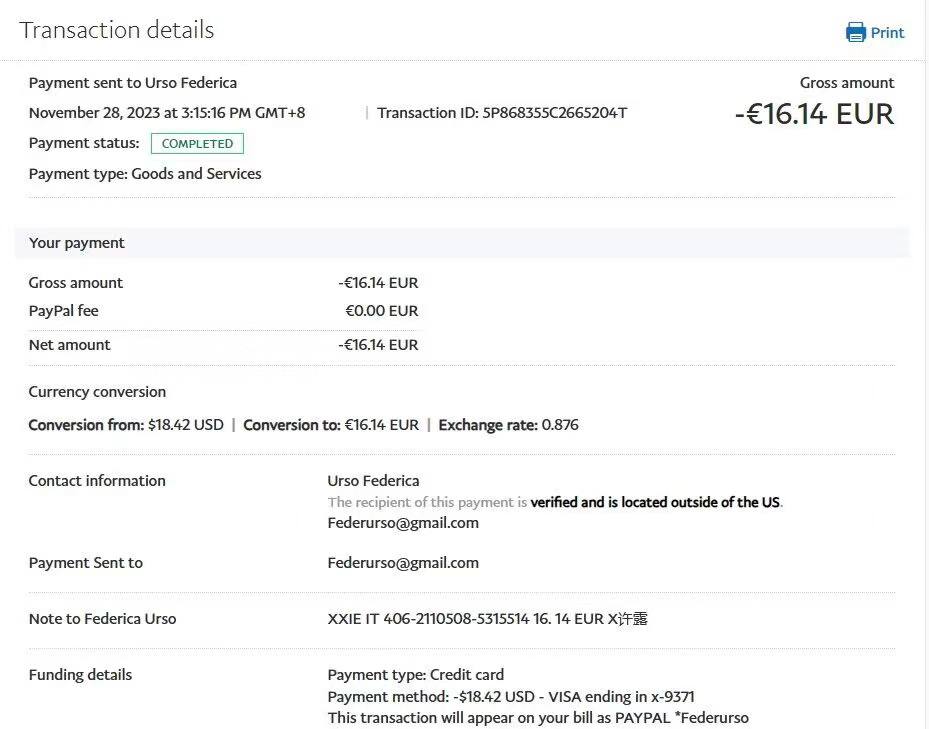
Task: Click the email under Contact information
Action: 403,523
